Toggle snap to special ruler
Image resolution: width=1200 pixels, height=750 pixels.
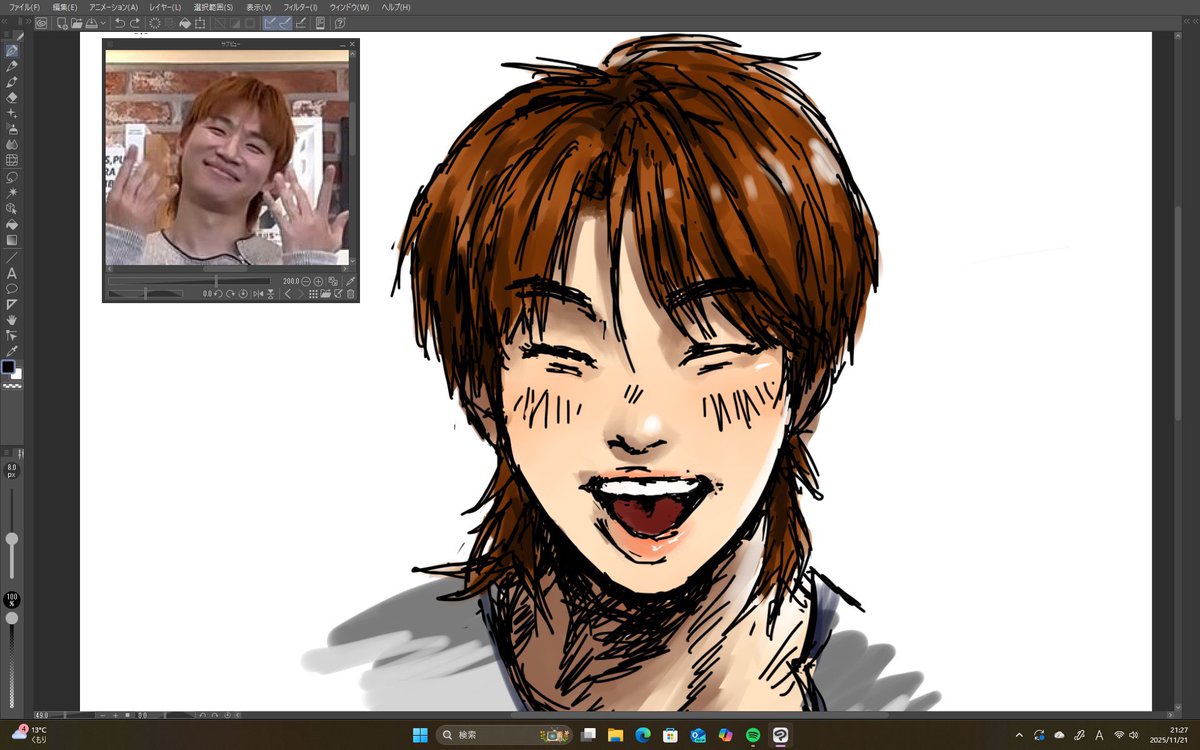pyautogui.click(x=285, y=23)
